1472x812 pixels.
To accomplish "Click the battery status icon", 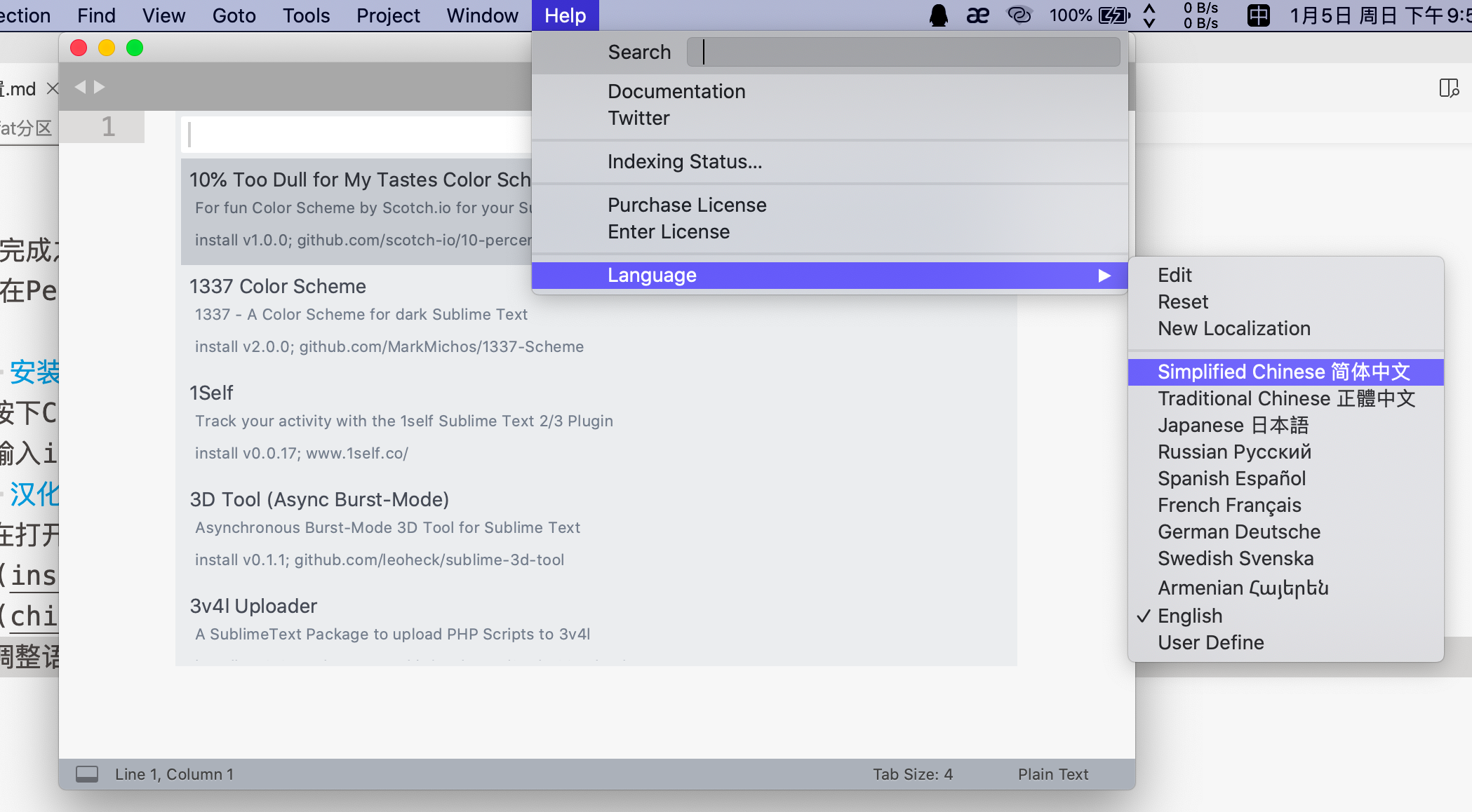I will tap(1114, 15).
